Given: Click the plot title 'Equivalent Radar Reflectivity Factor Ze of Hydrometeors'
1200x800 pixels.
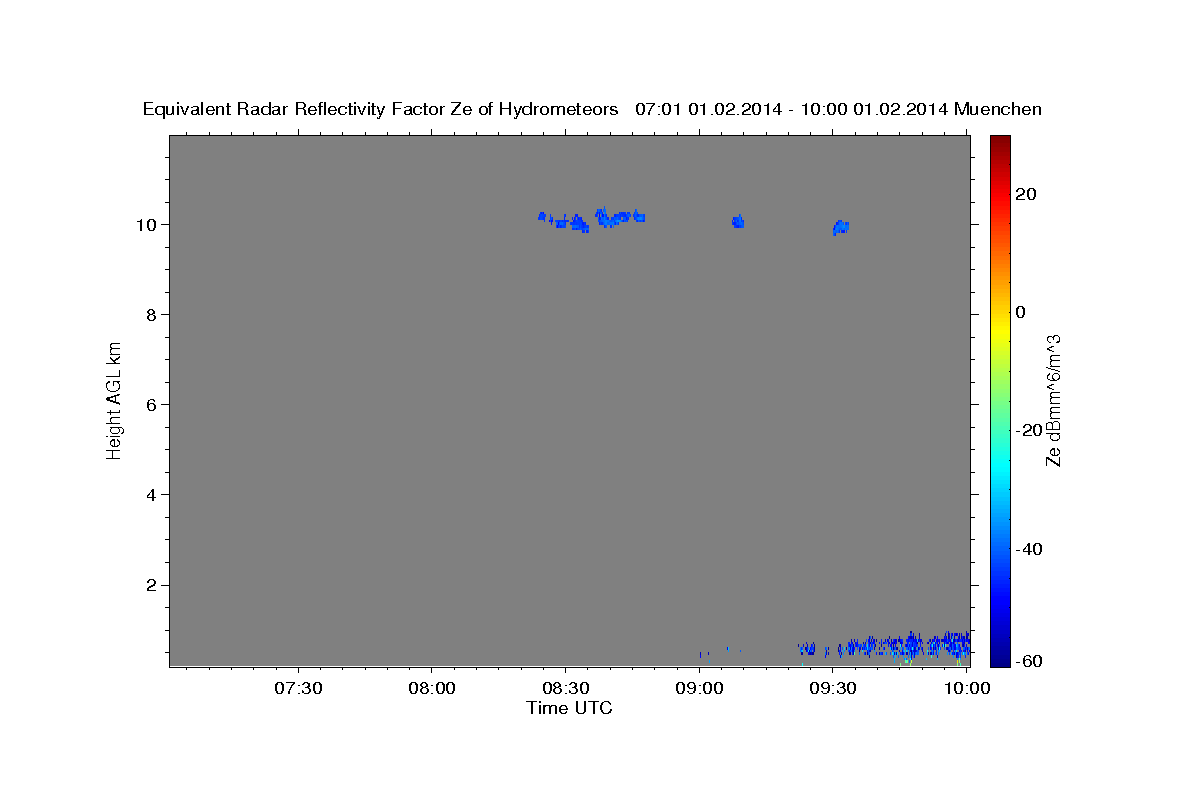Looking at the screenshot, I should [380, 110].
